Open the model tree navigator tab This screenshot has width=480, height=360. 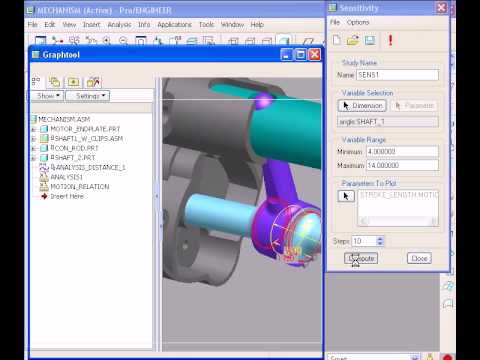tap(36, 81)
